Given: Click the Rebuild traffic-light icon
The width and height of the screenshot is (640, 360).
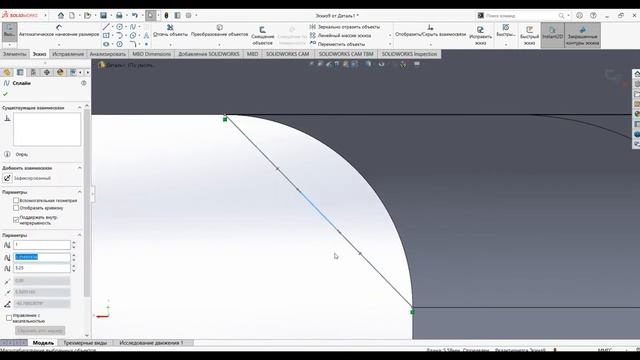Looking at the screenshot, I should click(166, 16).
